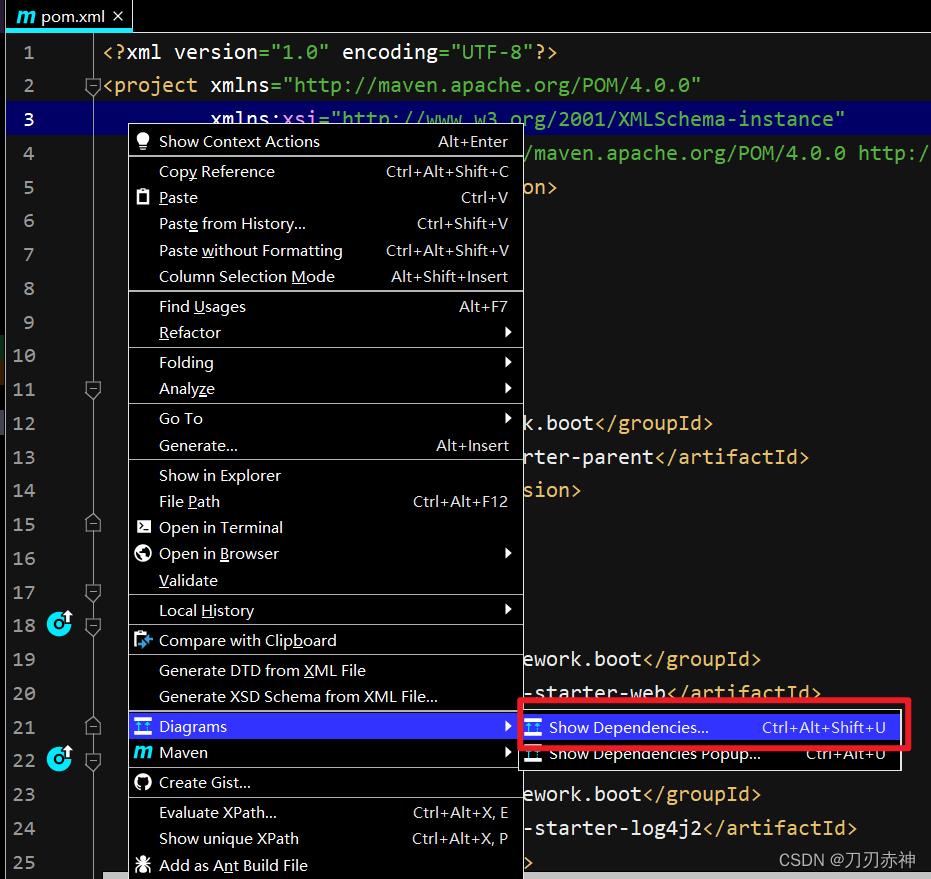Collapse the project element using gutter arrow on line 2
This screenshot has width=931, height=879.
pyautogui.click(x=93, y=86)
